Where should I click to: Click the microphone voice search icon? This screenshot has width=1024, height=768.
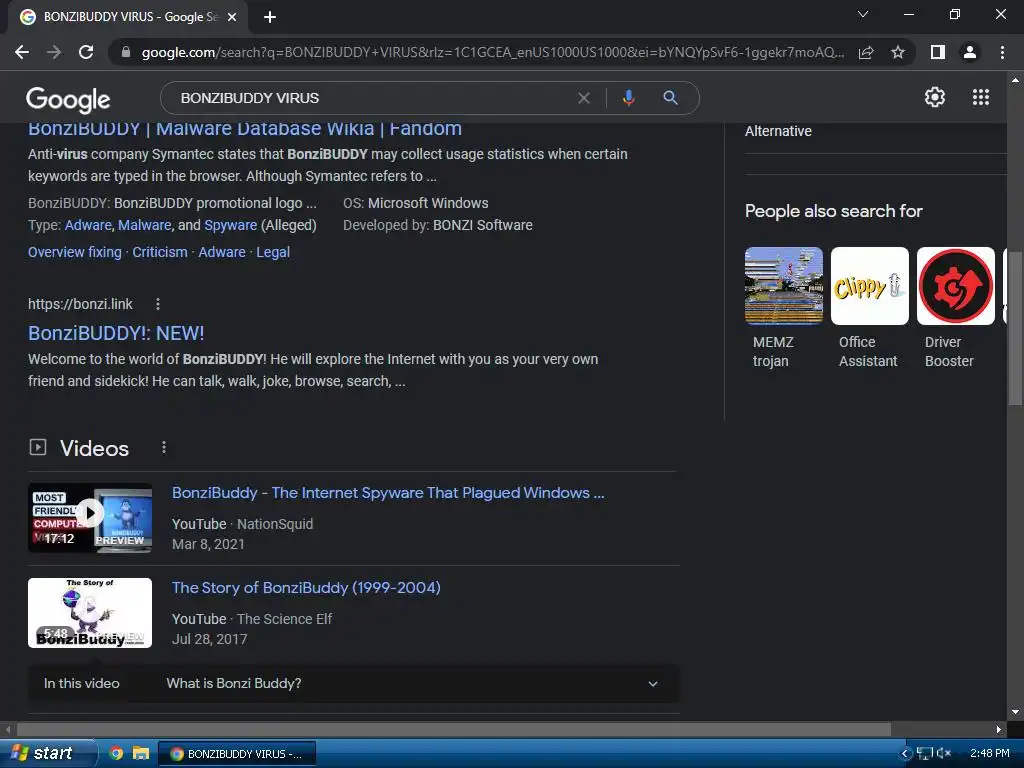628,98
